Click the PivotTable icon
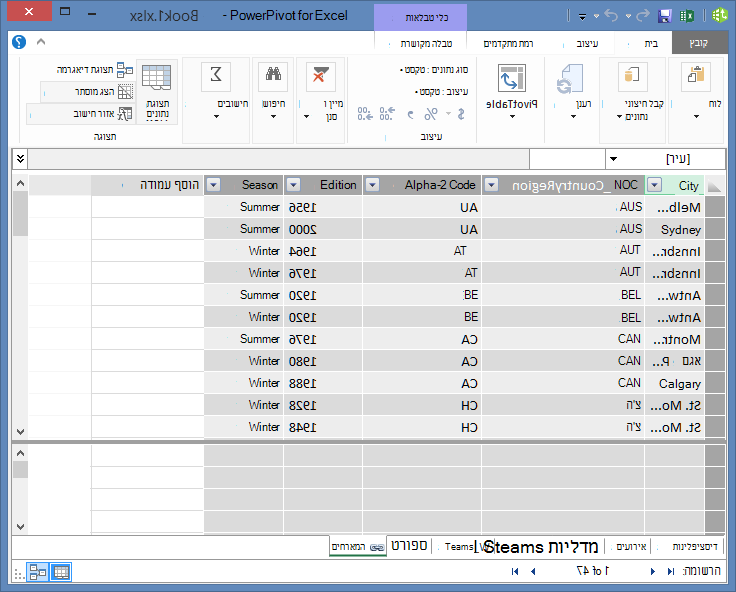Screen dimensions: 736x592 tap(512, 78)
